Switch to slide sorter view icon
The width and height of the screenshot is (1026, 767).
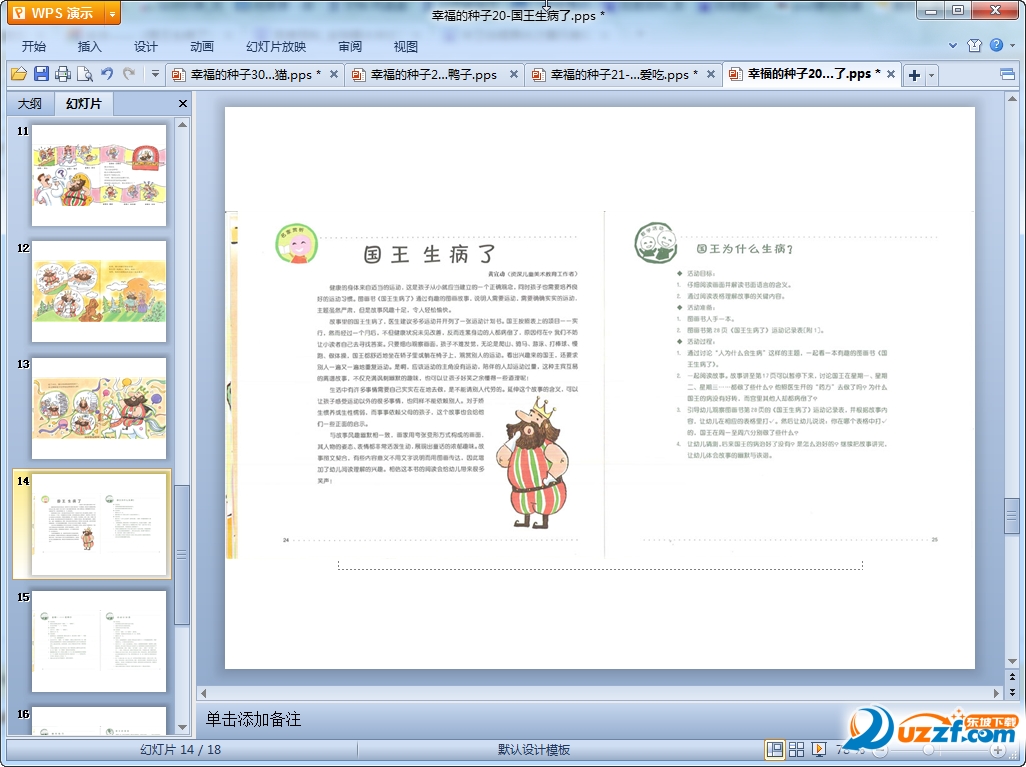click(796, 749)
